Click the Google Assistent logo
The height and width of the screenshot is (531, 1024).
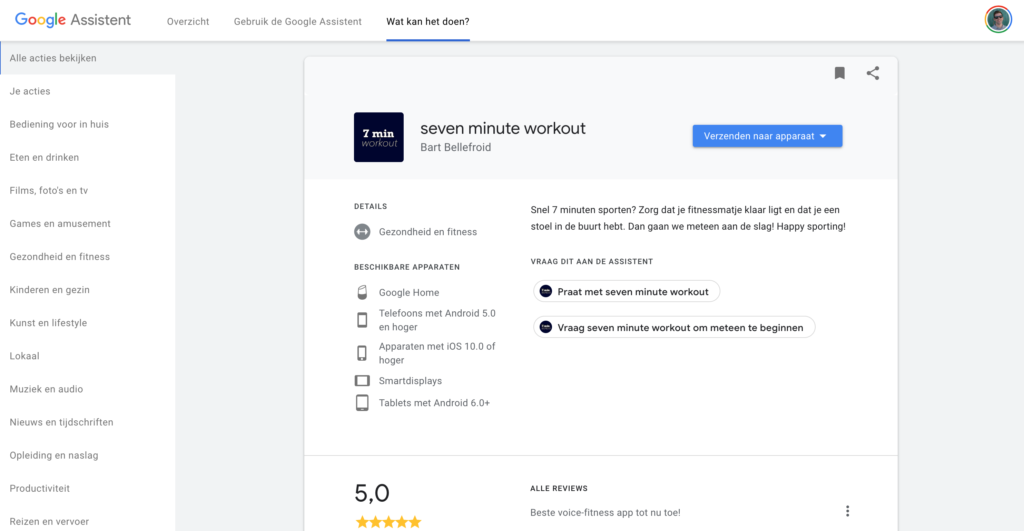click(72, 20)
